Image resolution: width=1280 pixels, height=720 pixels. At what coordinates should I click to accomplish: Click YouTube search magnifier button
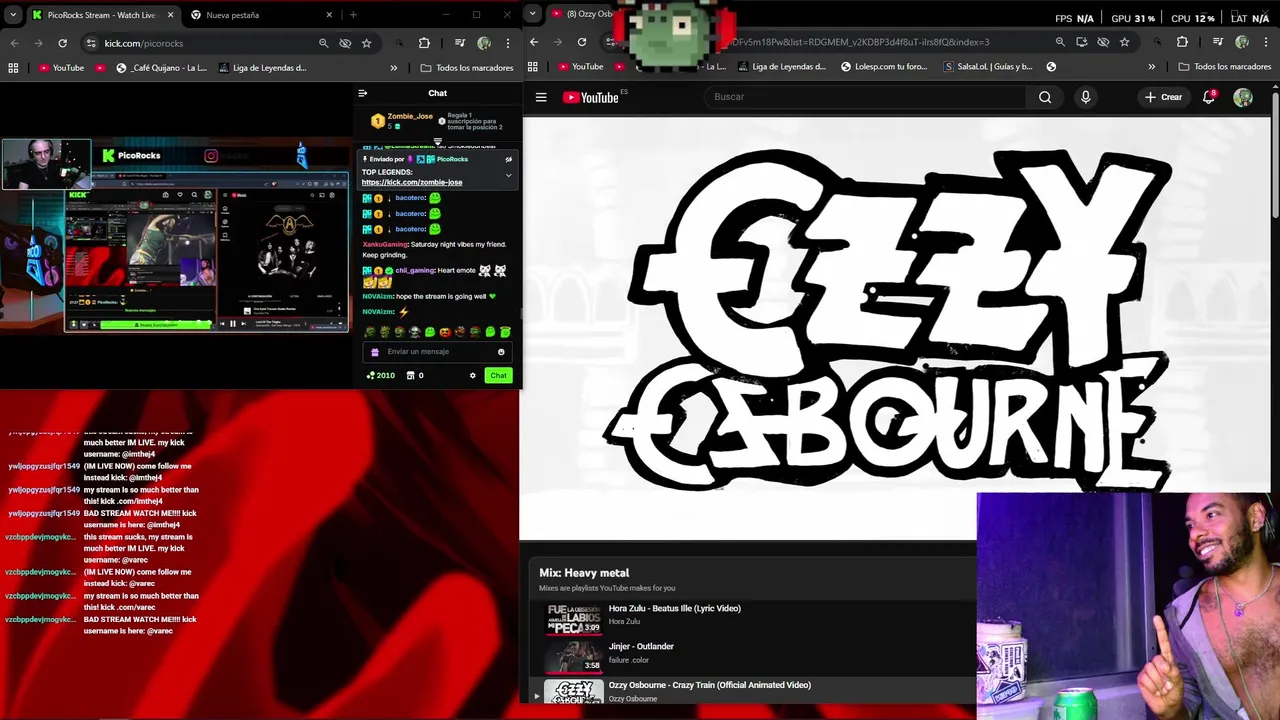pos(1045,97)
